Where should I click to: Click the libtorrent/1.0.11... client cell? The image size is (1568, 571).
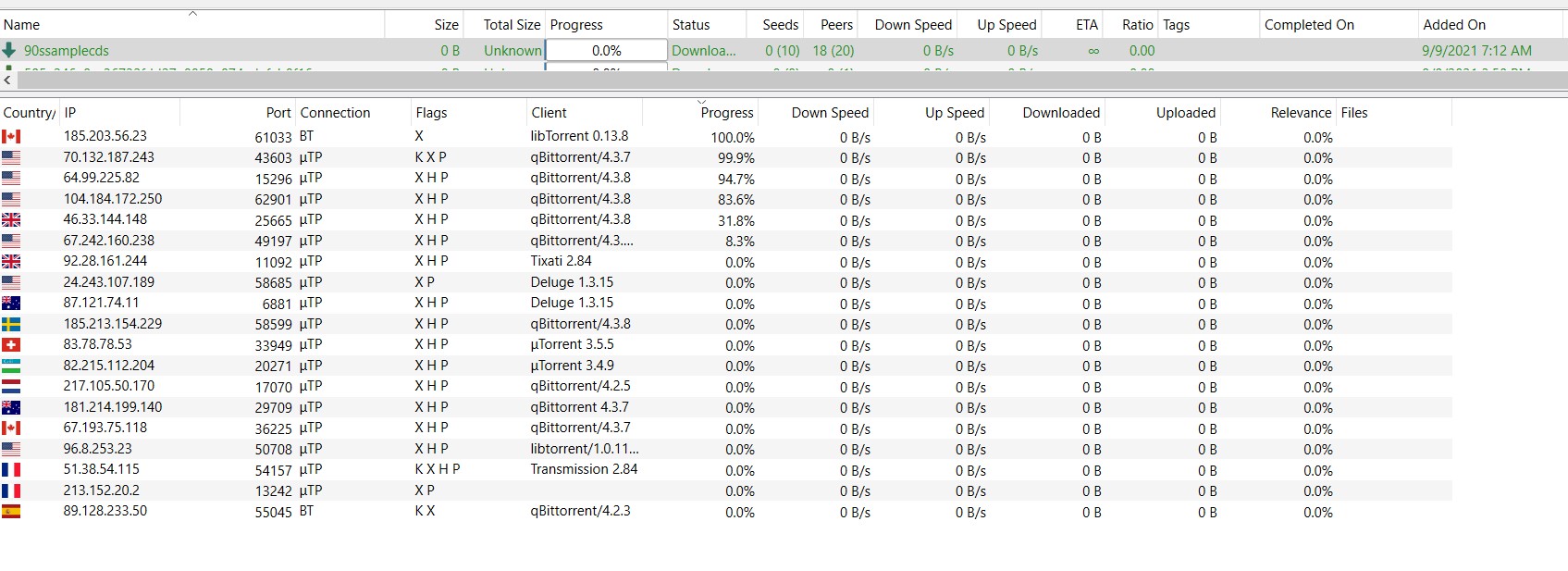click(x=585, y=449)
